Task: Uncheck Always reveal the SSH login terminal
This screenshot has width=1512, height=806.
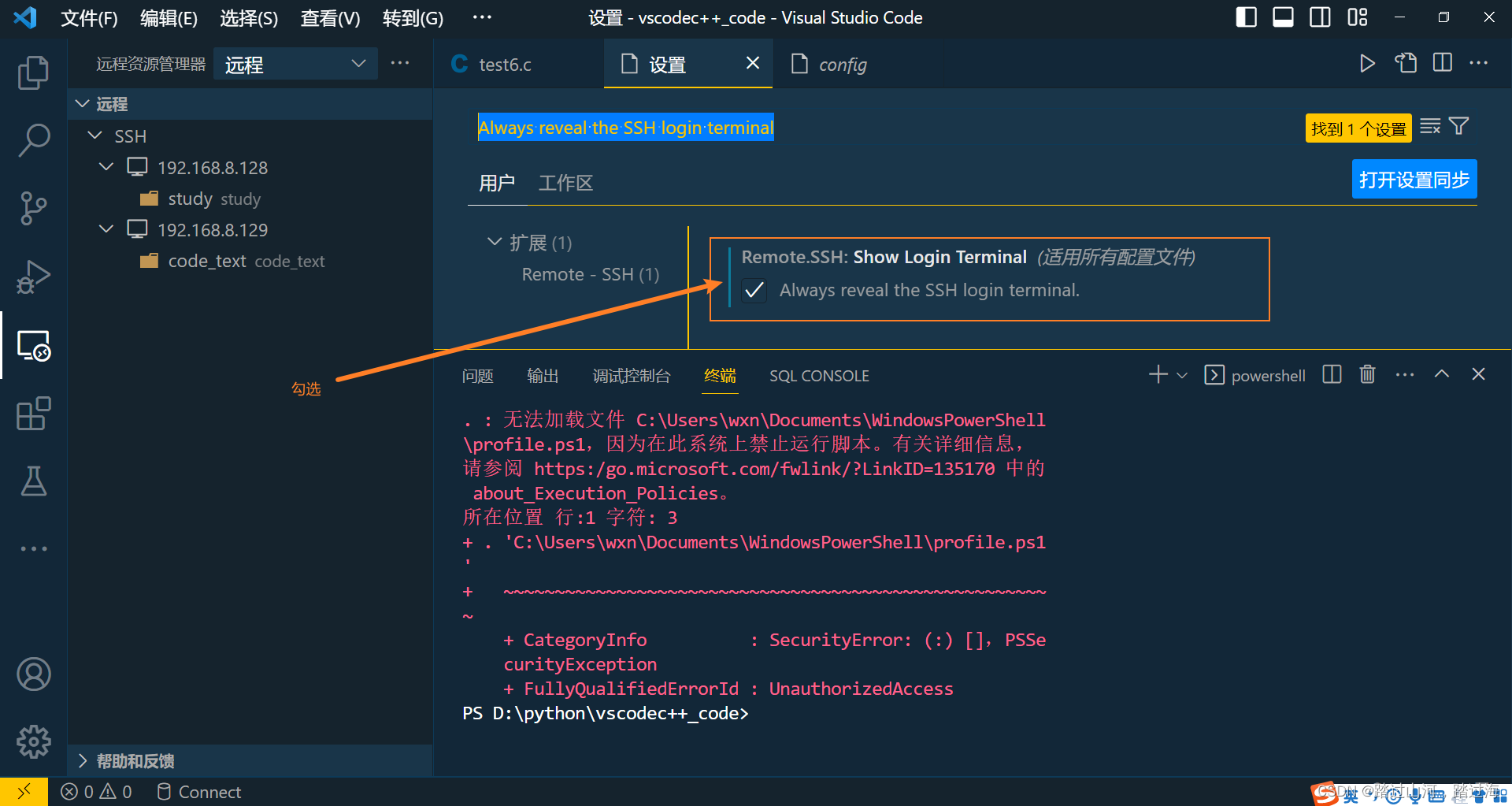Action: point(754,291)
